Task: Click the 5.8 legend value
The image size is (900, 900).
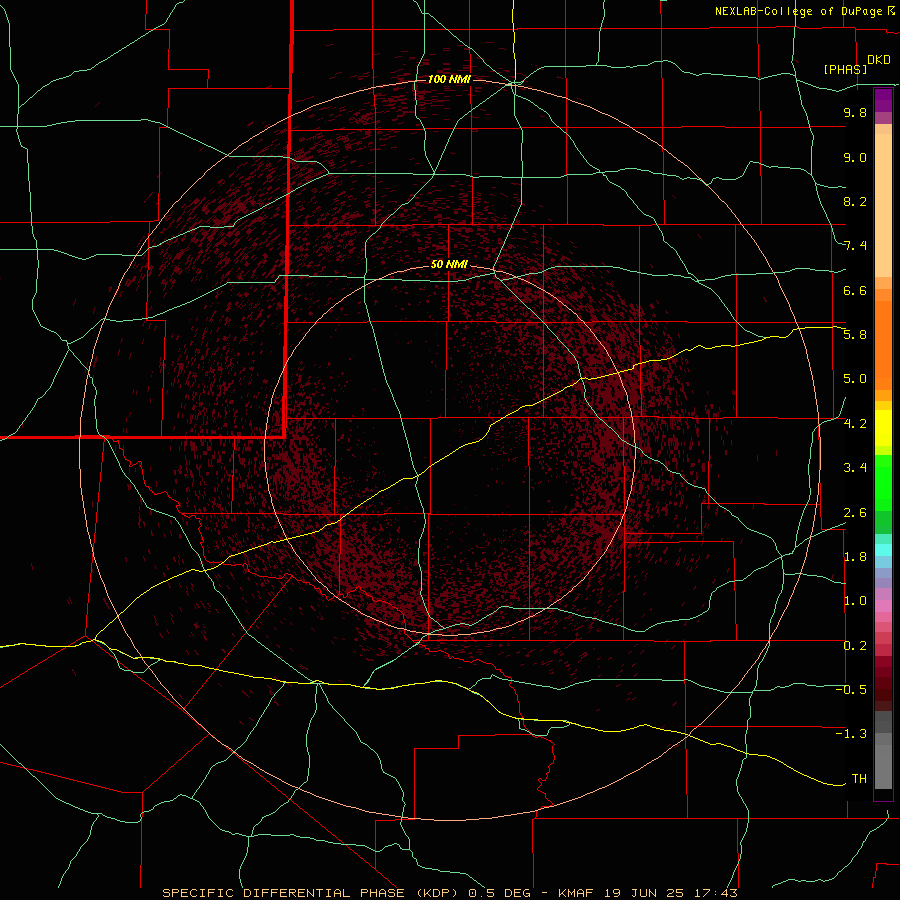Action: [x=855, y=335]
